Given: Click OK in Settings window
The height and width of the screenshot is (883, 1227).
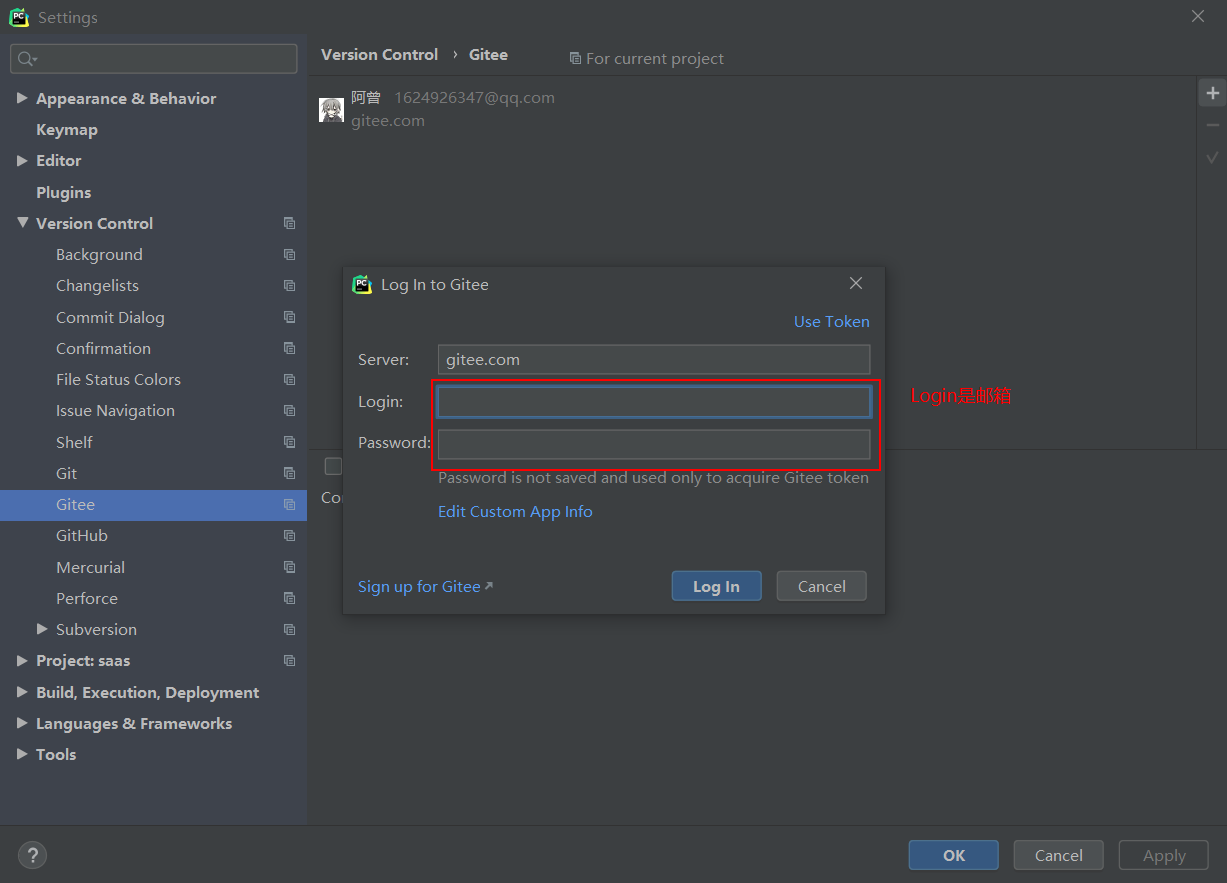Looking at the screenshot, I should coord(954,855).
